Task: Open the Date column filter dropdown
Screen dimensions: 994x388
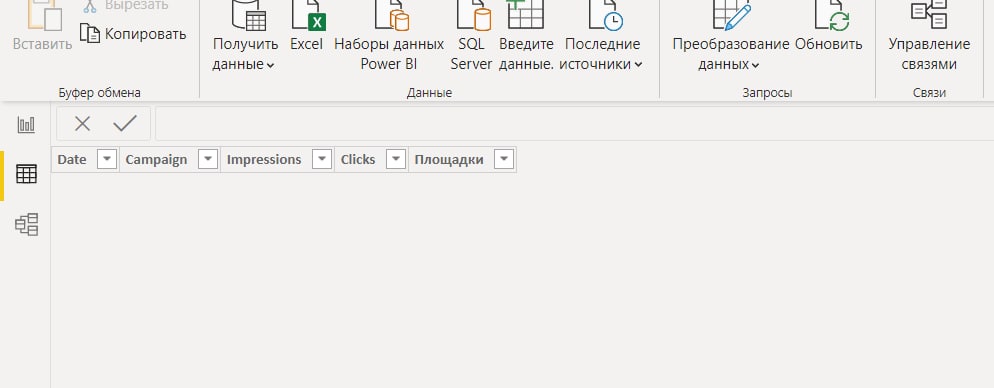Action: point(107,160)
